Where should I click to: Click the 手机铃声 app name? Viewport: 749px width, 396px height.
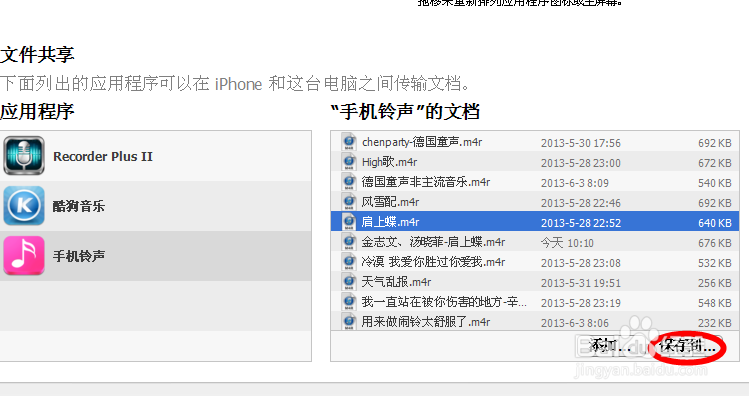(79, 256)
